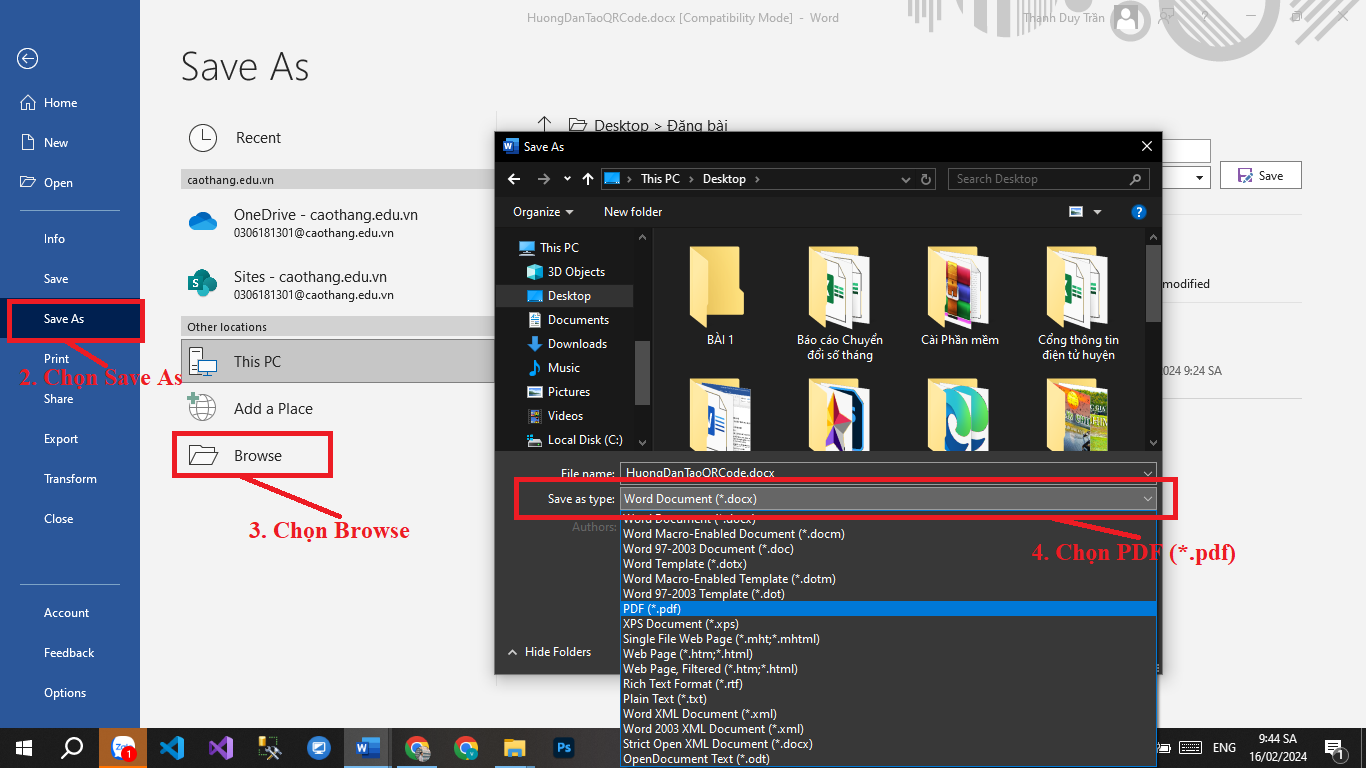
Task: Open Export in backstage menu
Action: tap(61, 439)
